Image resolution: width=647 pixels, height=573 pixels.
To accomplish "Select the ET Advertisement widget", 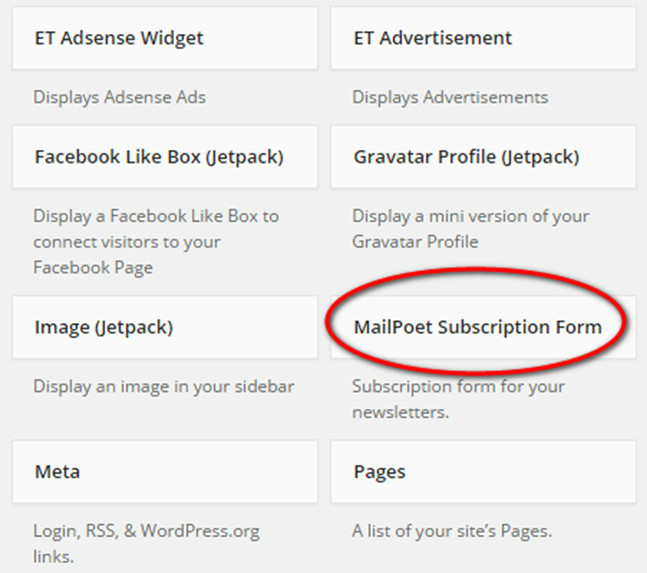I will pyautogui.click(x=484, y=38).
